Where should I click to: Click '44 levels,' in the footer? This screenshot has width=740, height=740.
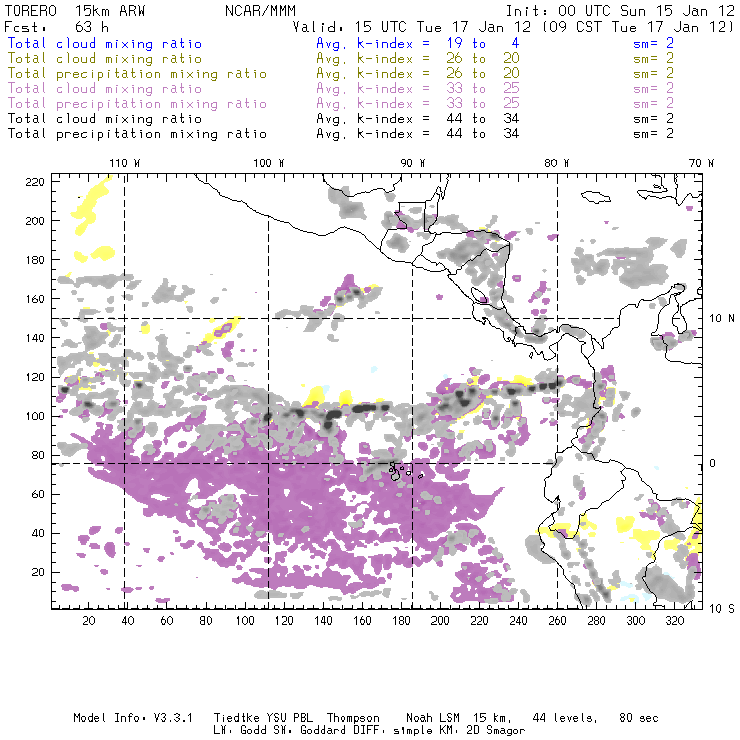pyautogui.click(x=565, y=718)
